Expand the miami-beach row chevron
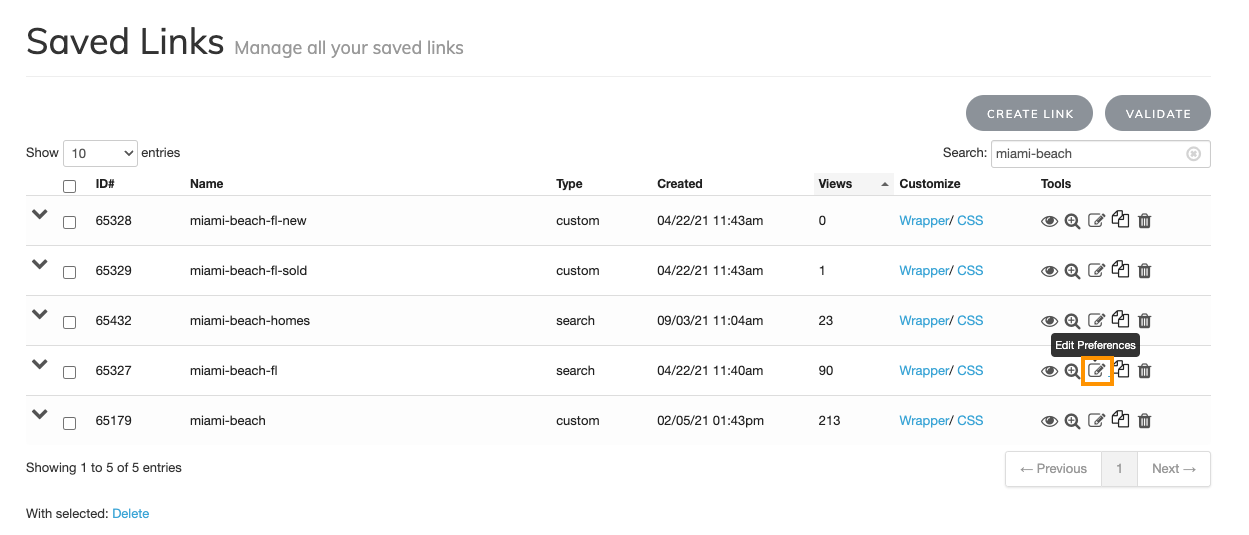1249x535 pixels. (40, 414)
